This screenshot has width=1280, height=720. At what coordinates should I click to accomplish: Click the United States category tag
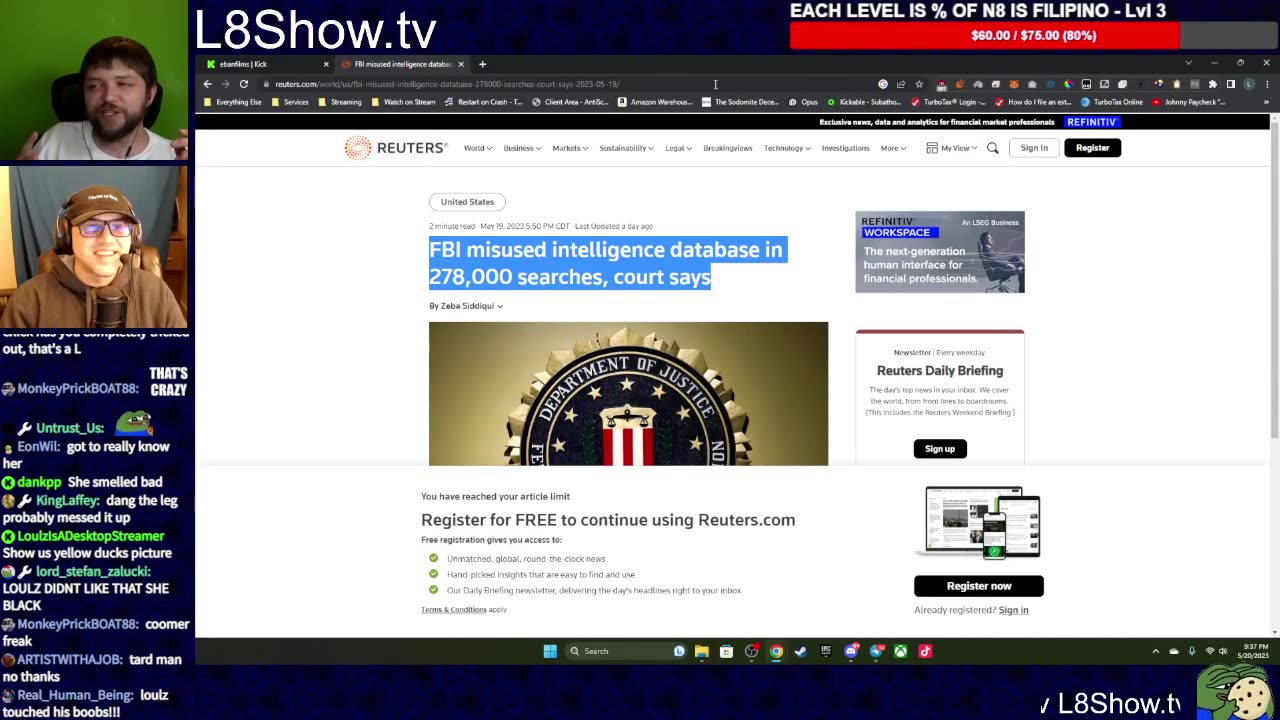pyautogui.click(x=467, y=202)
